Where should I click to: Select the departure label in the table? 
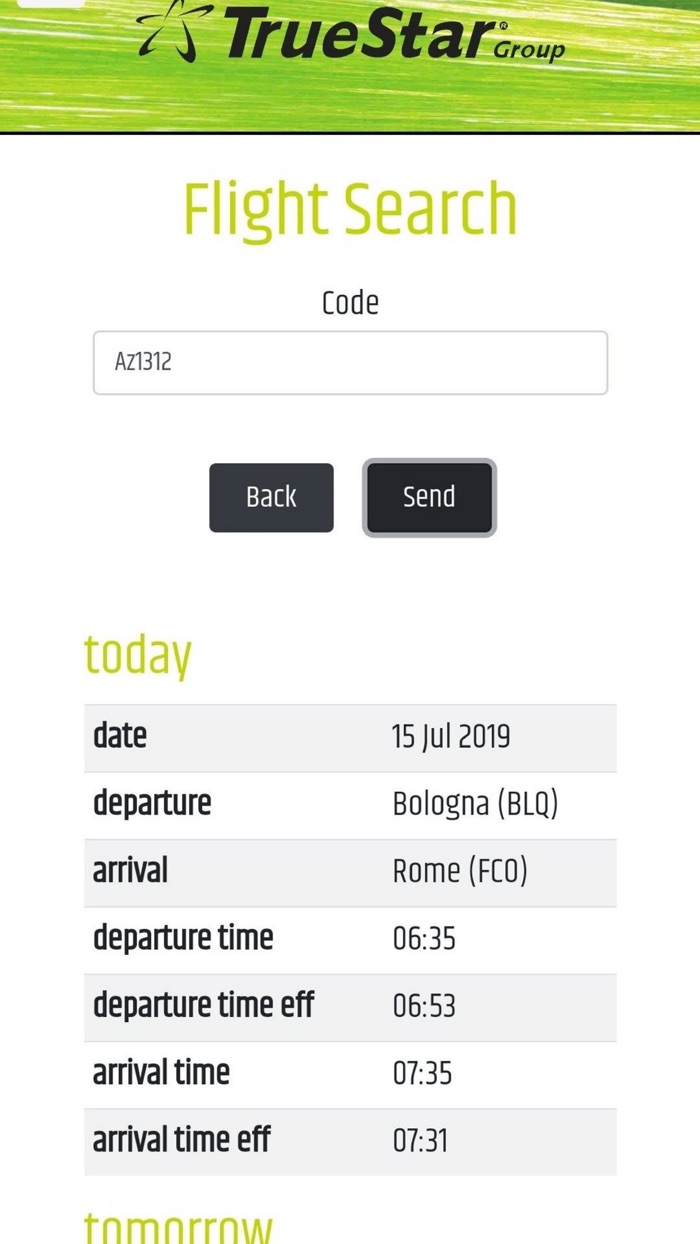[152, 803]
